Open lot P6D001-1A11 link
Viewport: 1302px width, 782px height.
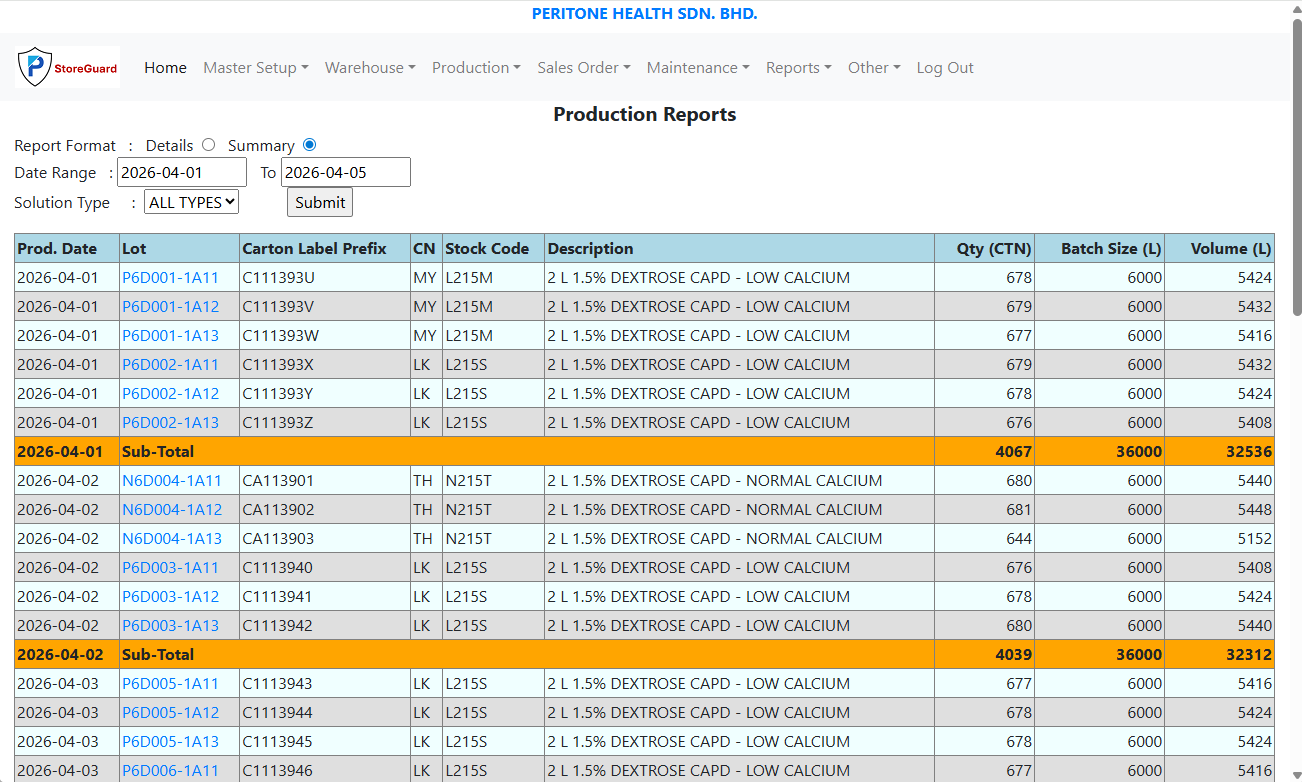pyautogui.click(x=170, y=278)
